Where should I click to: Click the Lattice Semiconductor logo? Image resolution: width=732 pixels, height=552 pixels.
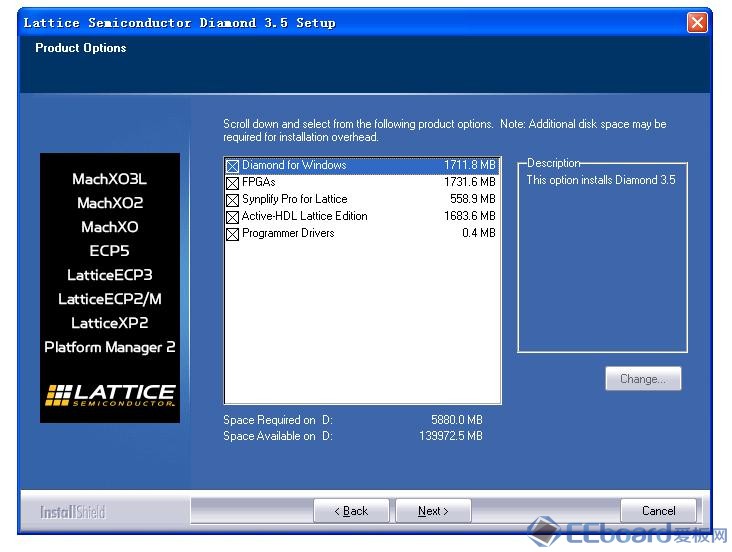coord(110,395)
